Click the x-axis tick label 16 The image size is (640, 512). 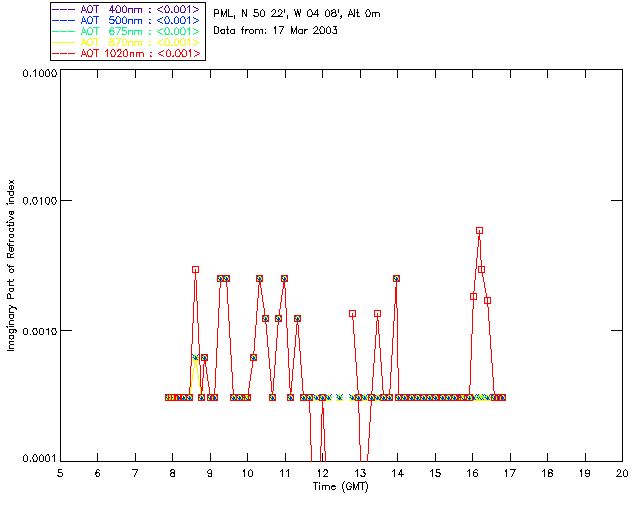(x=473, y=473)
